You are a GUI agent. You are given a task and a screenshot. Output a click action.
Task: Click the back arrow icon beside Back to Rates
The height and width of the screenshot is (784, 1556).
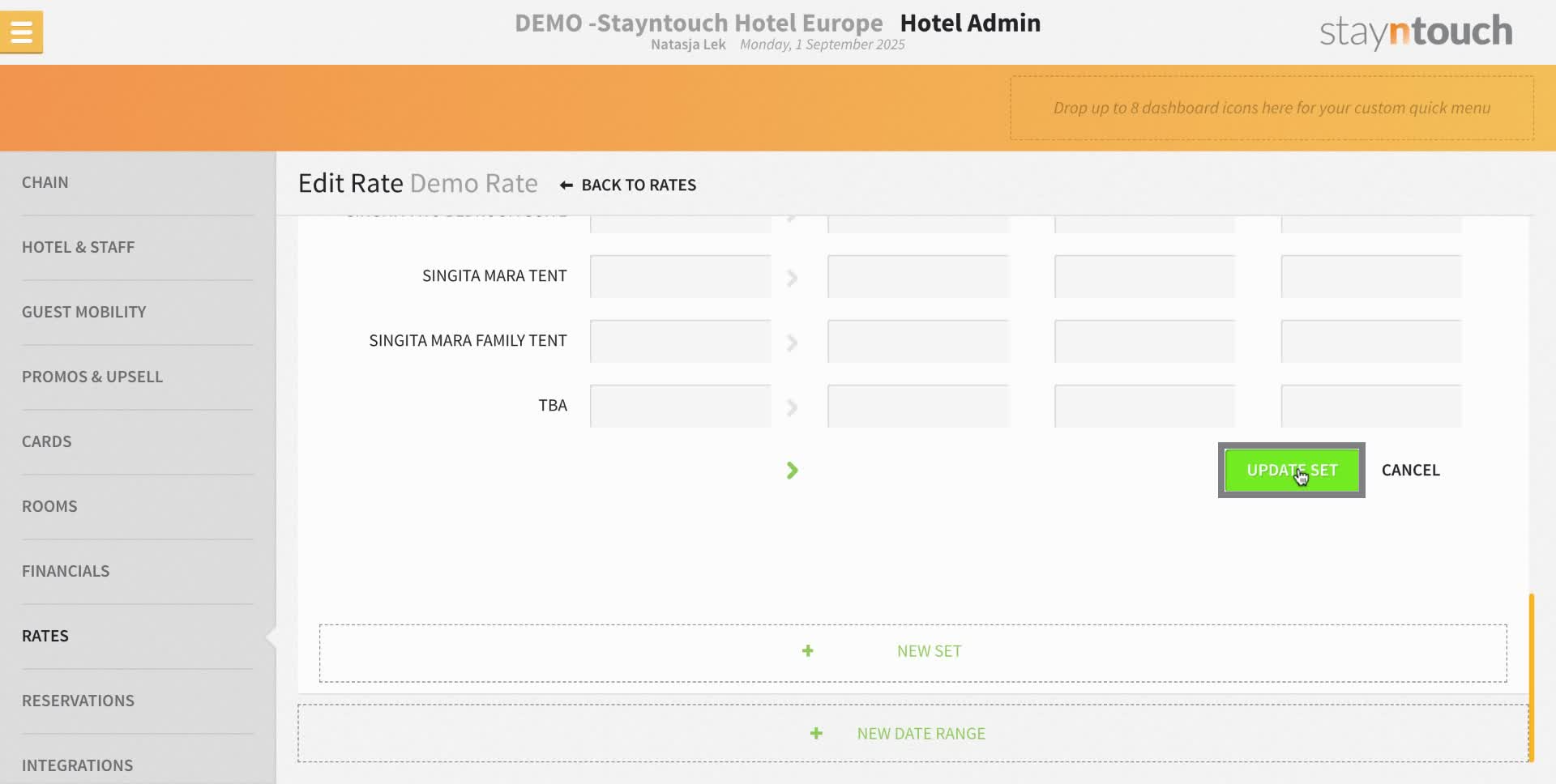566,185
